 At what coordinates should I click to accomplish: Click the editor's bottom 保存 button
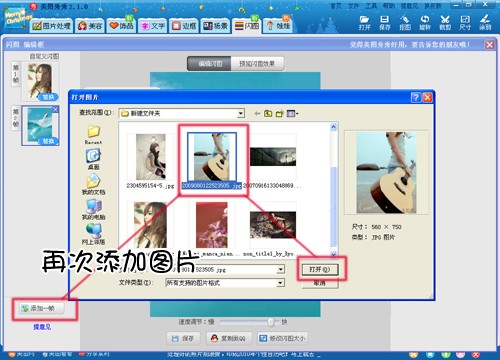coord(183,338)
